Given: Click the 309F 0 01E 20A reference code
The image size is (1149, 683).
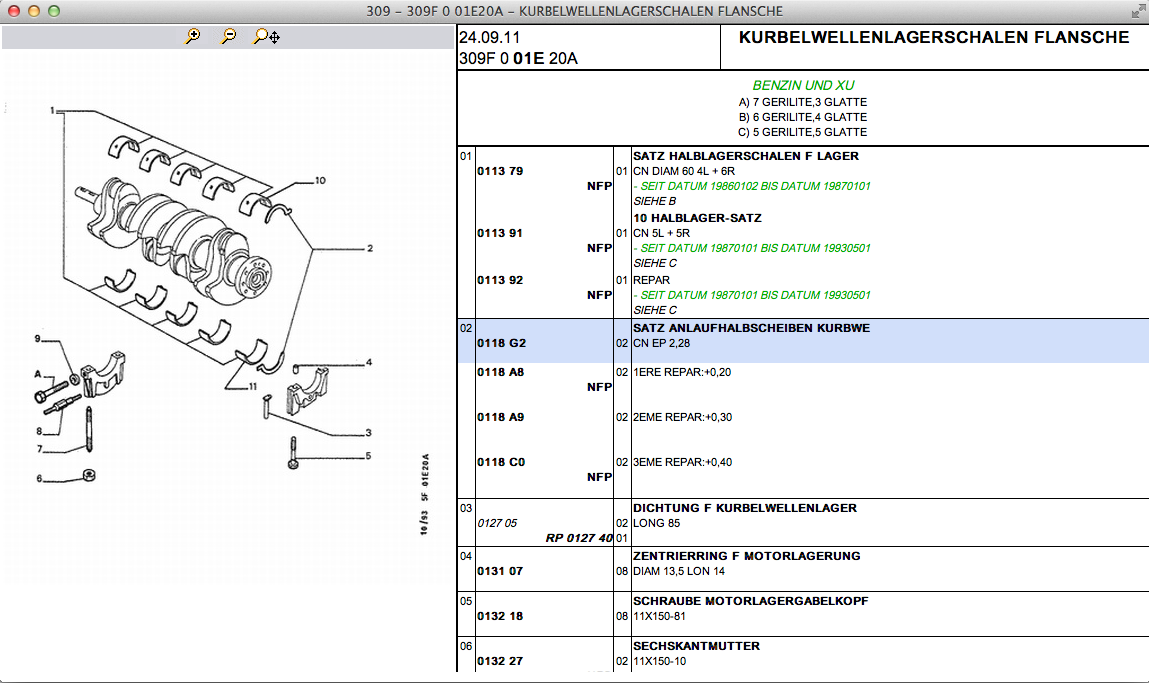Looking at the screenshot, I should coord(518,58).
